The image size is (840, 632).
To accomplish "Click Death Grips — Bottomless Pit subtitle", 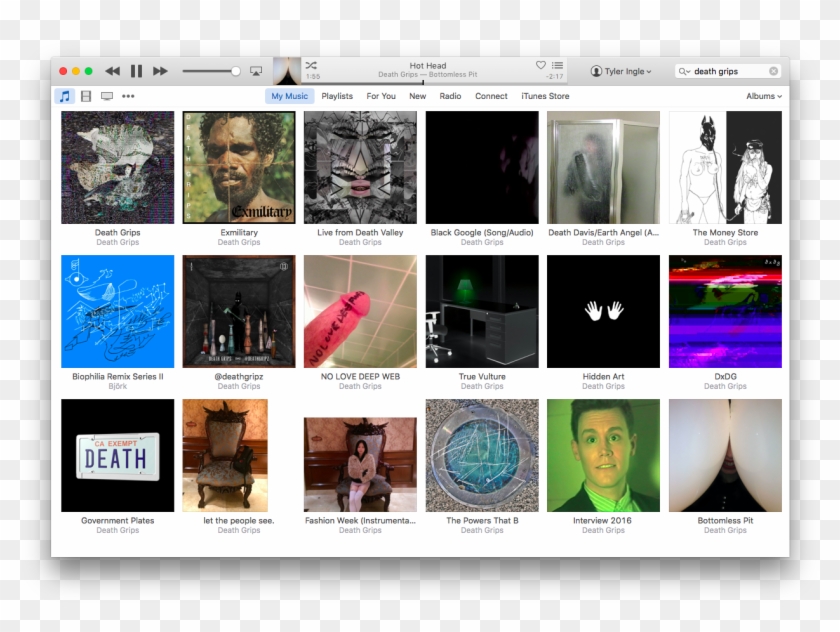I will pyautogui.click(x=428, y=74).
